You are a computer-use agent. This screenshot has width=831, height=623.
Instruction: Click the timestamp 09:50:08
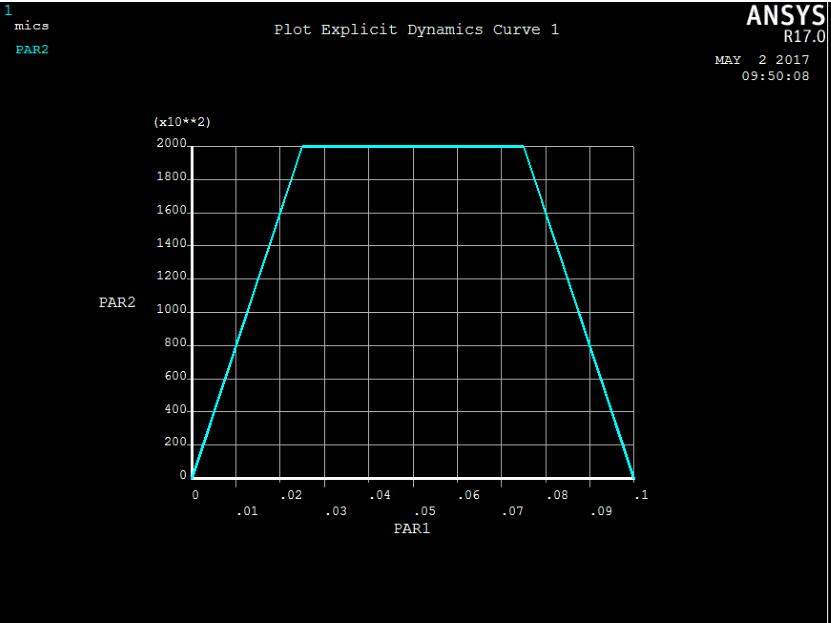[x=775, y=76]
